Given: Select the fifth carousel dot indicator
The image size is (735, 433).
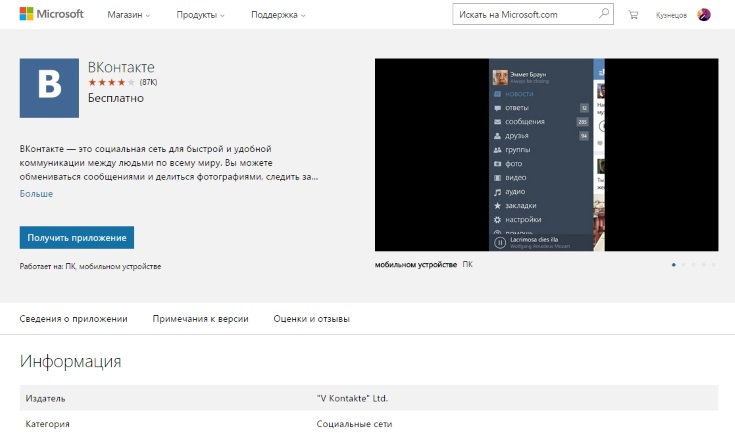Looking at the screenshot, I should pos(713,265).
